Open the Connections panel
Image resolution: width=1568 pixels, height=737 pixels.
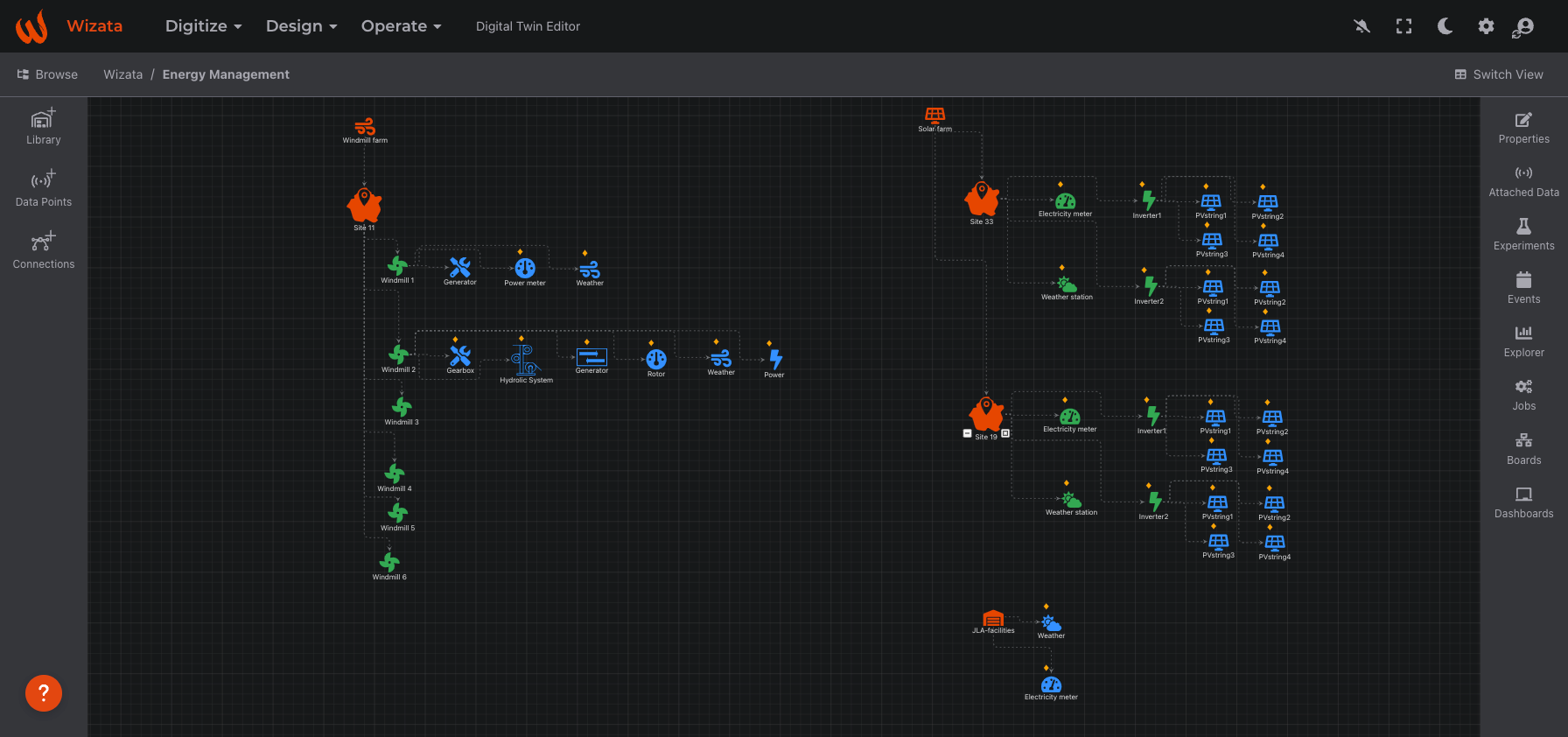[x=44, y=251]
